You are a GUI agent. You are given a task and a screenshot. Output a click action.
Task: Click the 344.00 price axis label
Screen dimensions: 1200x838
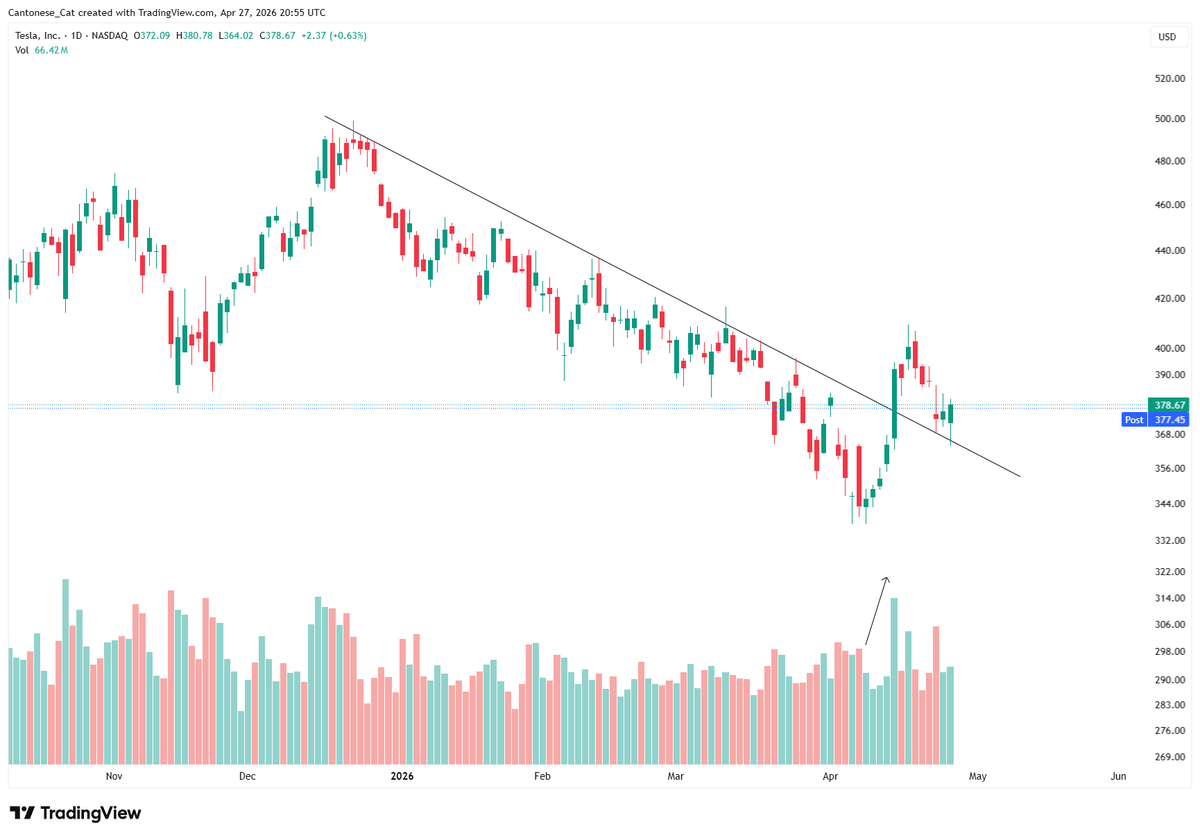click(1169, 504)
